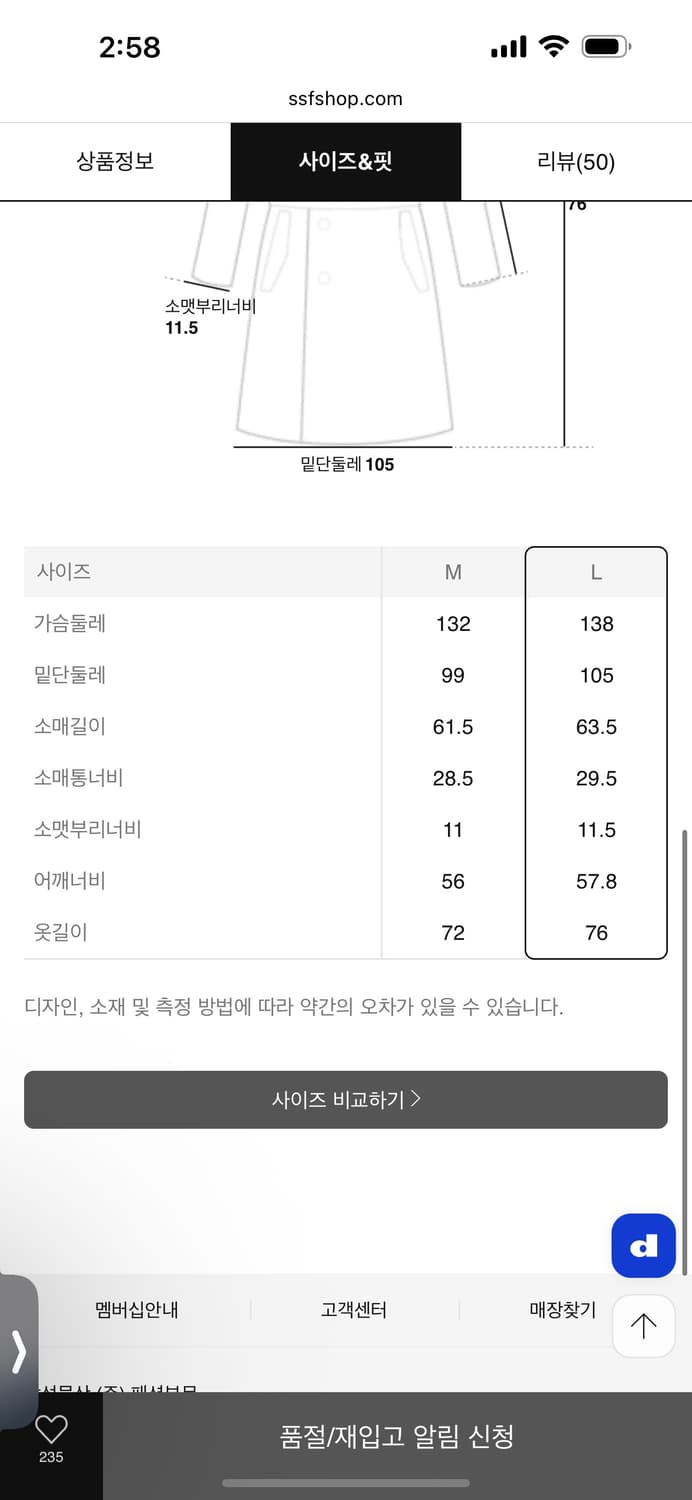Click the scroll-to-top arrow icon
The height and width of the screenshot is (1500, 692).
643,1325
